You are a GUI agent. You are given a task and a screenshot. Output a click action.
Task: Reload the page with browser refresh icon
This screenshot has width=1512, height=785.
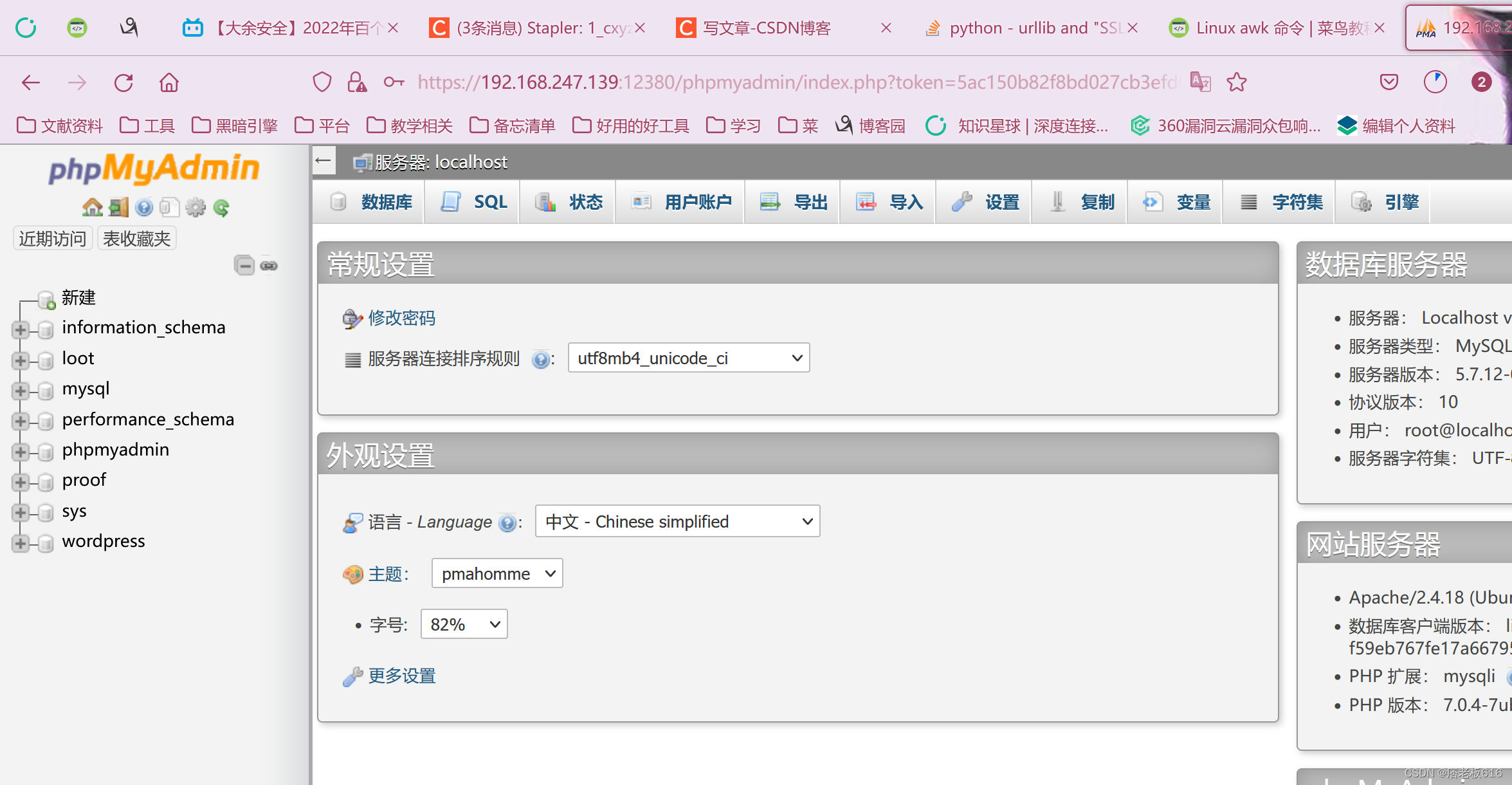tap(123, 82)
